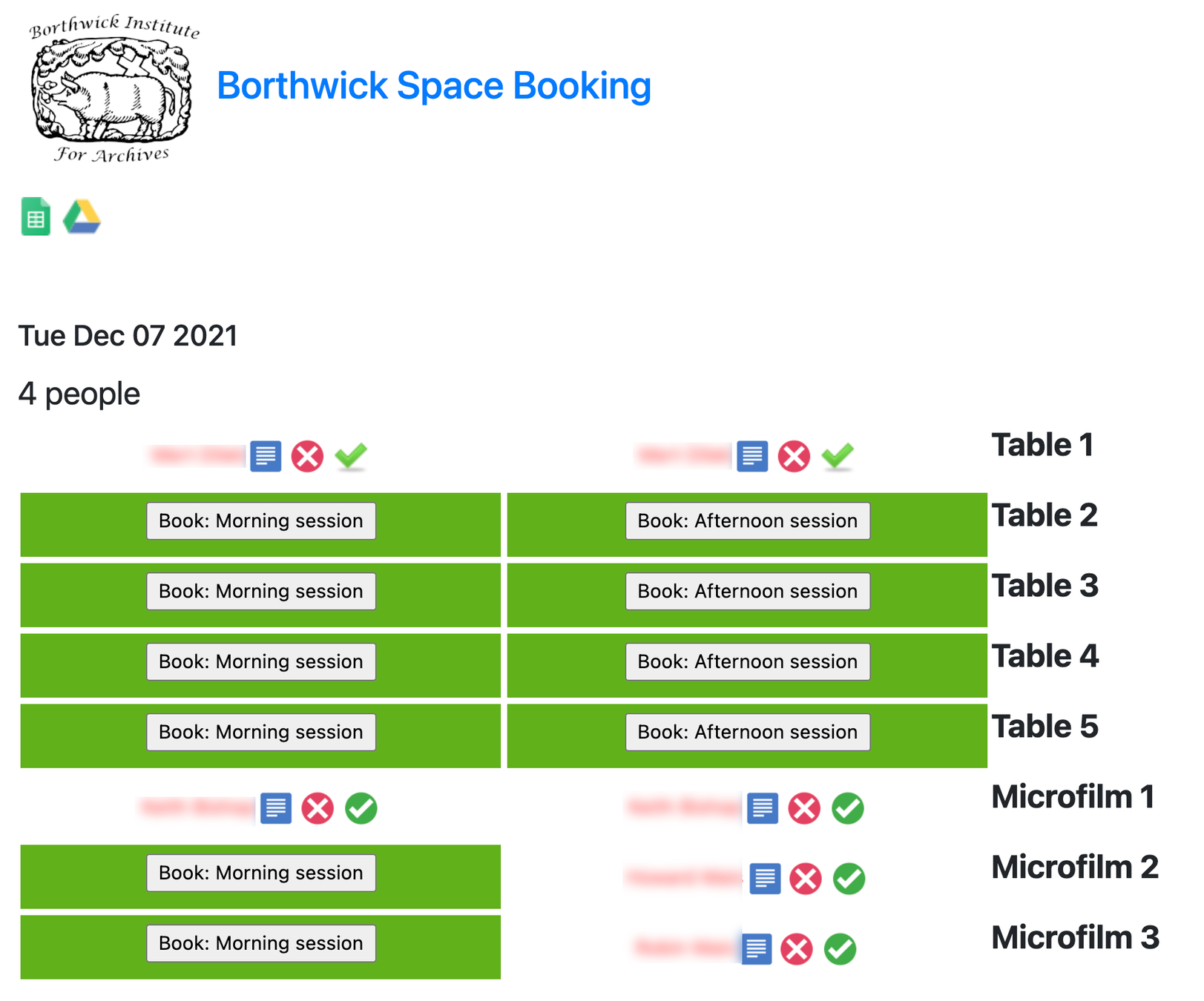Image resolution: width=1204 pixels, height=1001 pixels.
Task: Click the 'Microfilm 2' row label
Action: [1076, 868]
